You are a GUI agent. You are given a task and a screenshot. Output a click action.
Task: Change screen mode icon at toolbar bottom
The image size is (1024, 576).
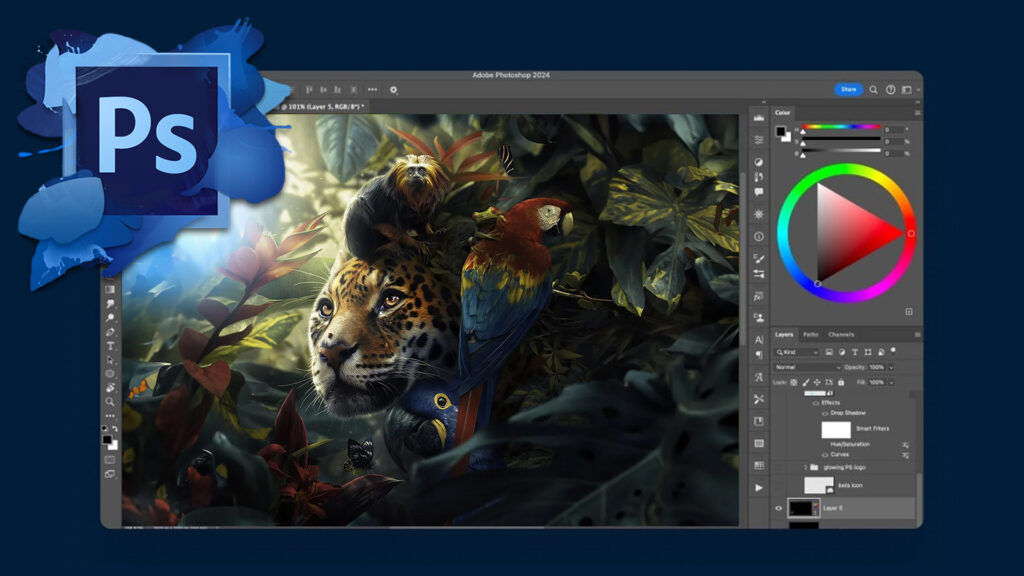click(110, 474)
